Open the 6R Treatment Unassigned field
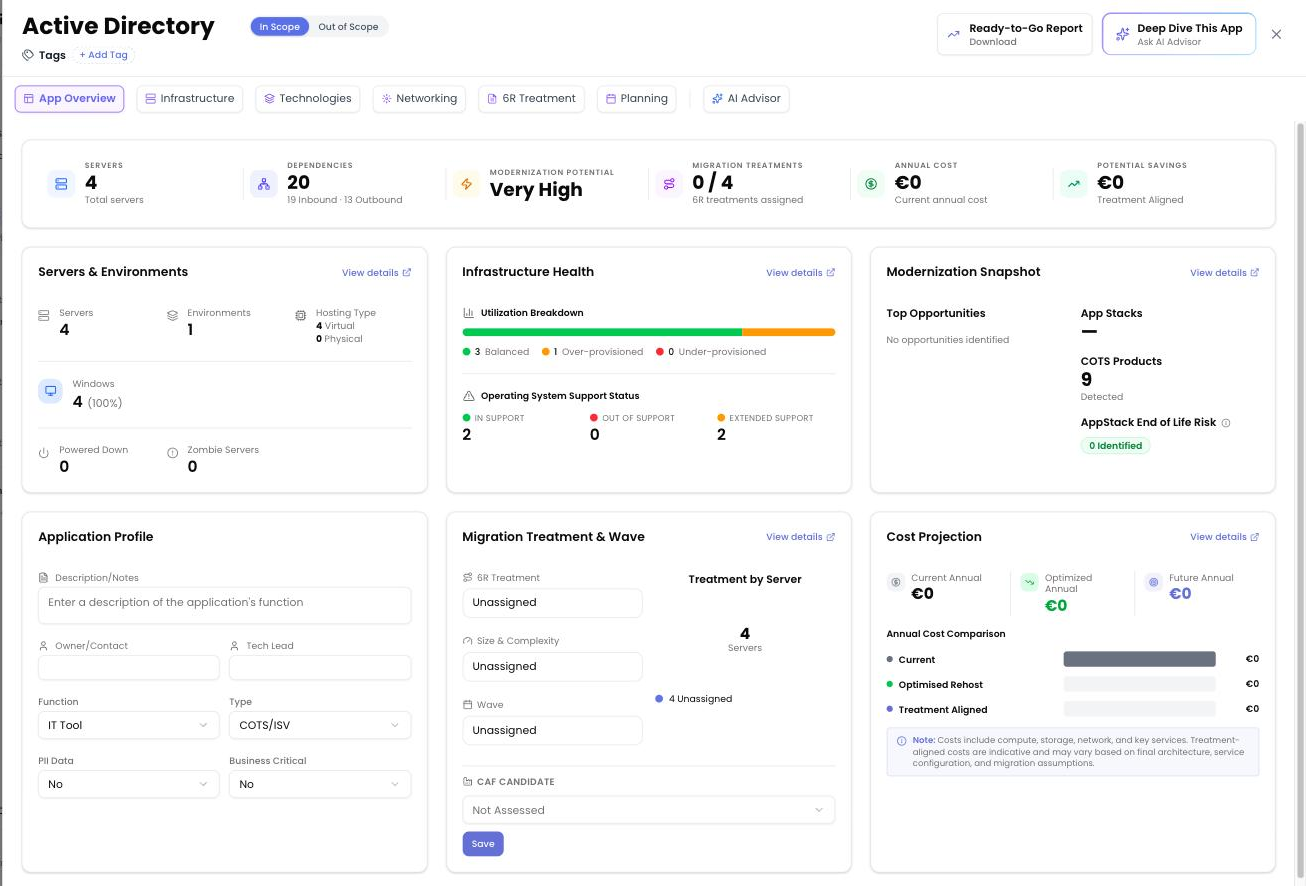 pos(552,603)
